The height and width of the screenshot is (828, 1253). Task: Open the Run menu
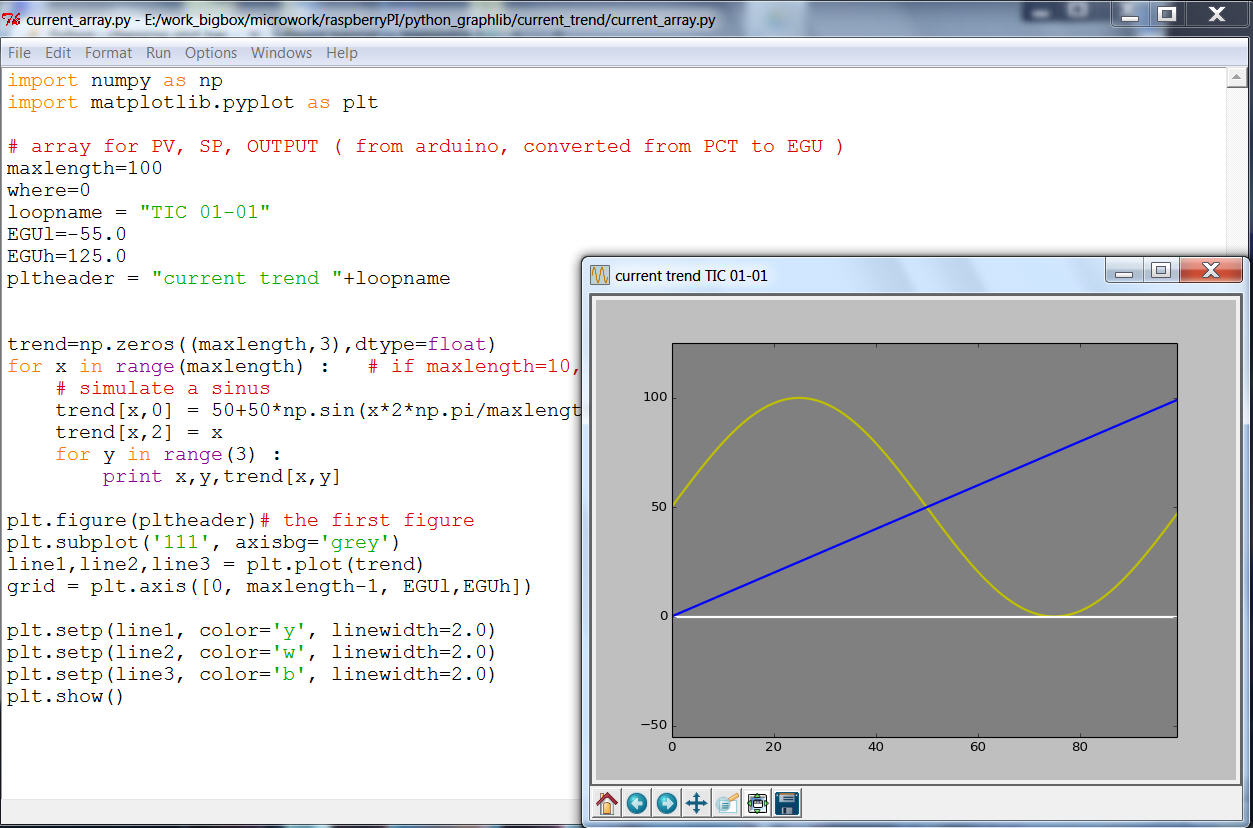(158, 53)
